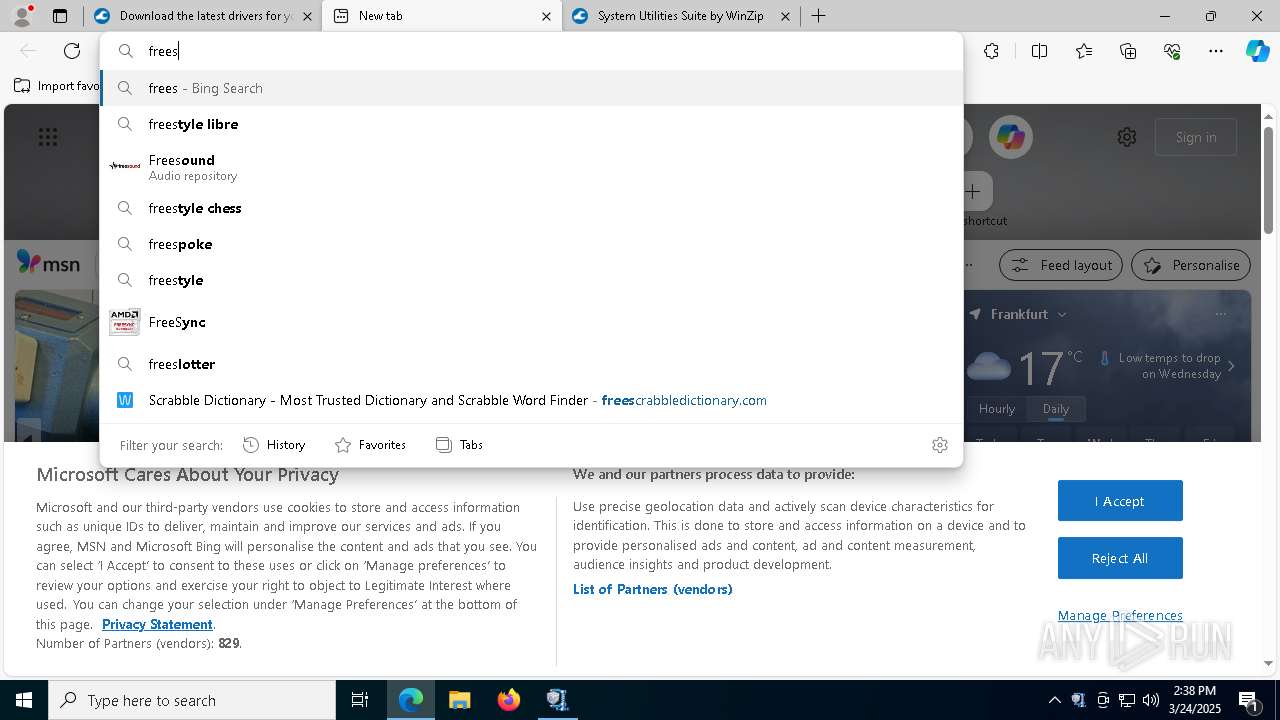Filter search by History
Image resolution: width=1280 pixels, height=720 pixels.
click(x=274, y=445)
